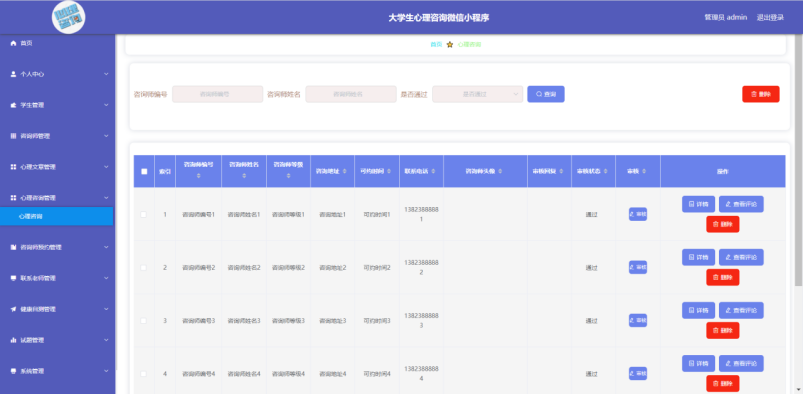Expand 个人中心 using its chevron
This screenshot has width=803, height=394.
coord(106,74)
